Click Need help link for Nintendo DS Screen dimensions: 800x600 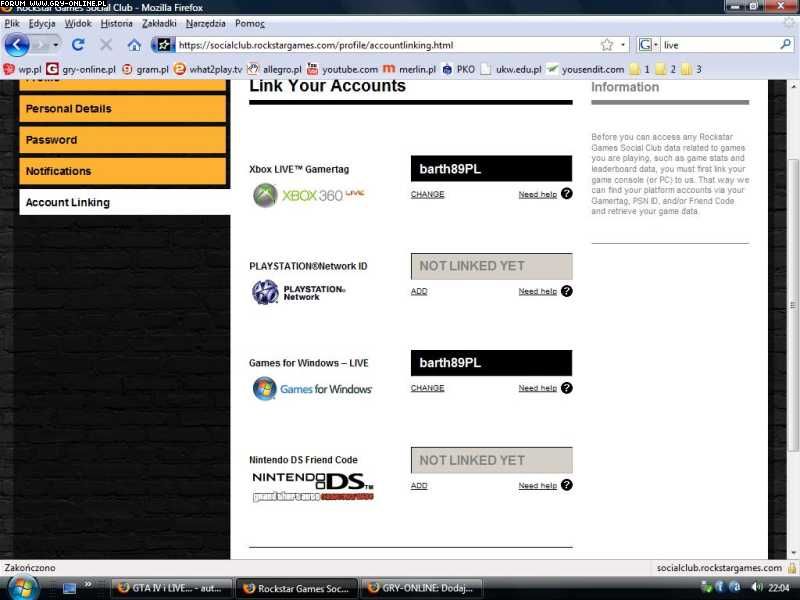538,486
